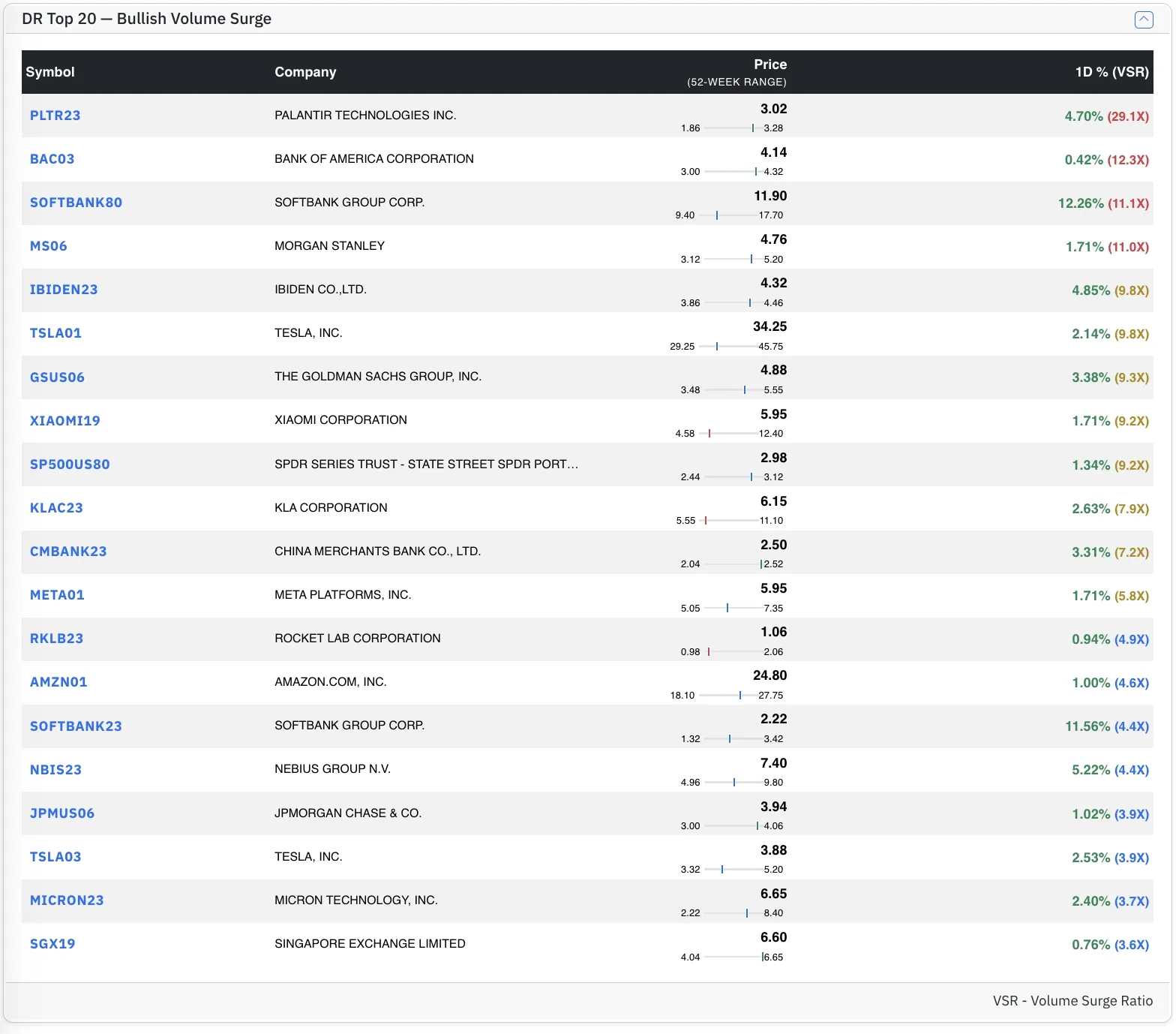
Task: Select the XIAOMI19 symbol
Action: tap(64, 421)
